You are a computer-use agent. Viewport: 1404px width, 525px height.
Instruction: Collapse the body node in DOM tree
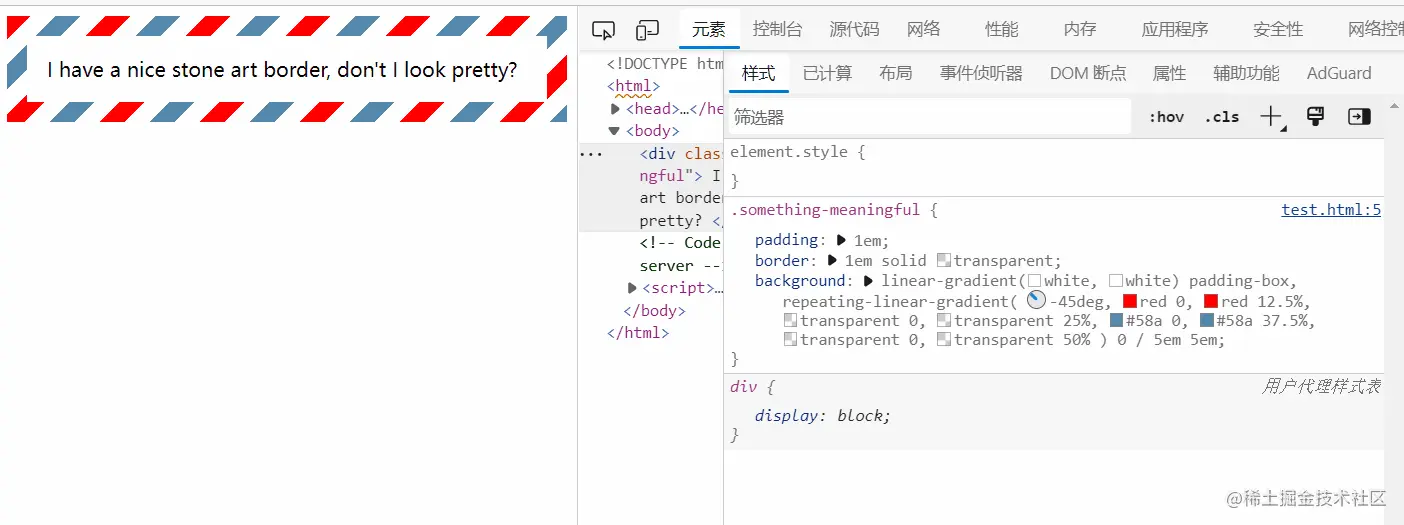tap(614, 131)
